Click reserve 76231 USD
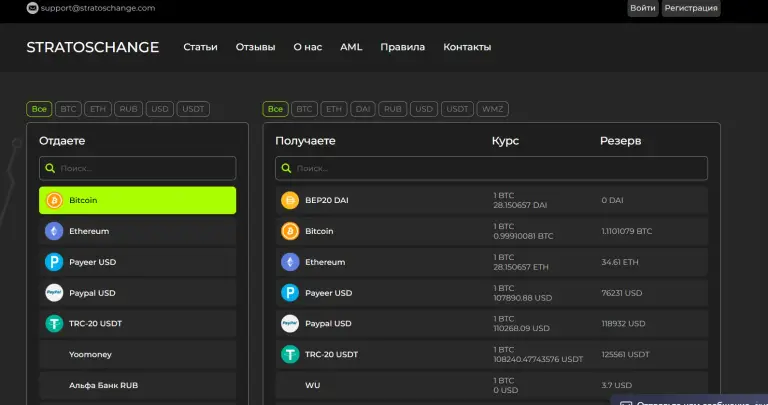Screen dimensions: 768x405 [x=622, y=293]
